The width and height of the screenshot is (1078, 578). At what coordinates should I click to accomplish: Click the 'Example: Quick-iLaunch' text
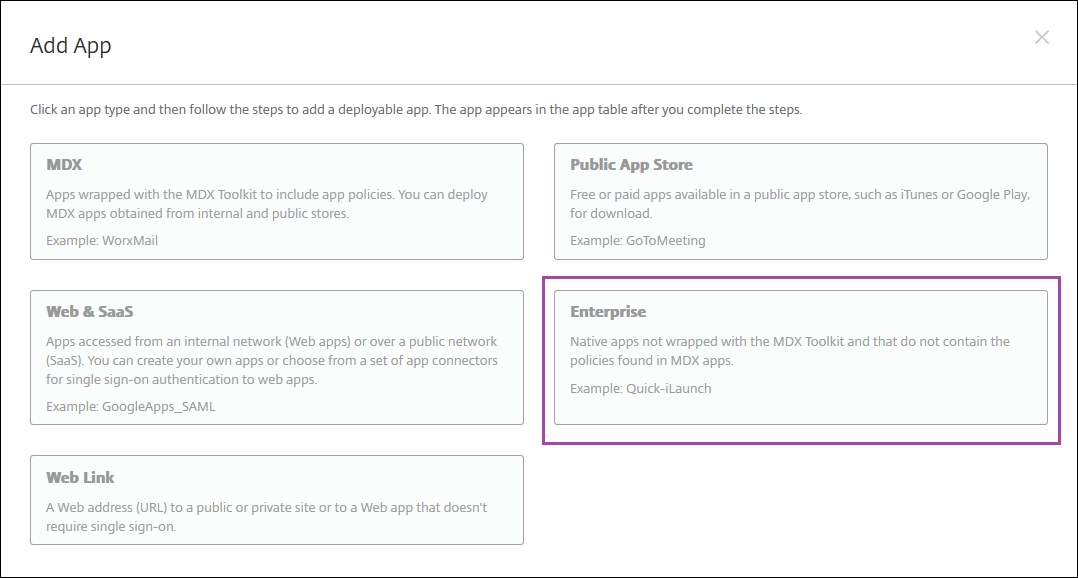tap(640, 388)
